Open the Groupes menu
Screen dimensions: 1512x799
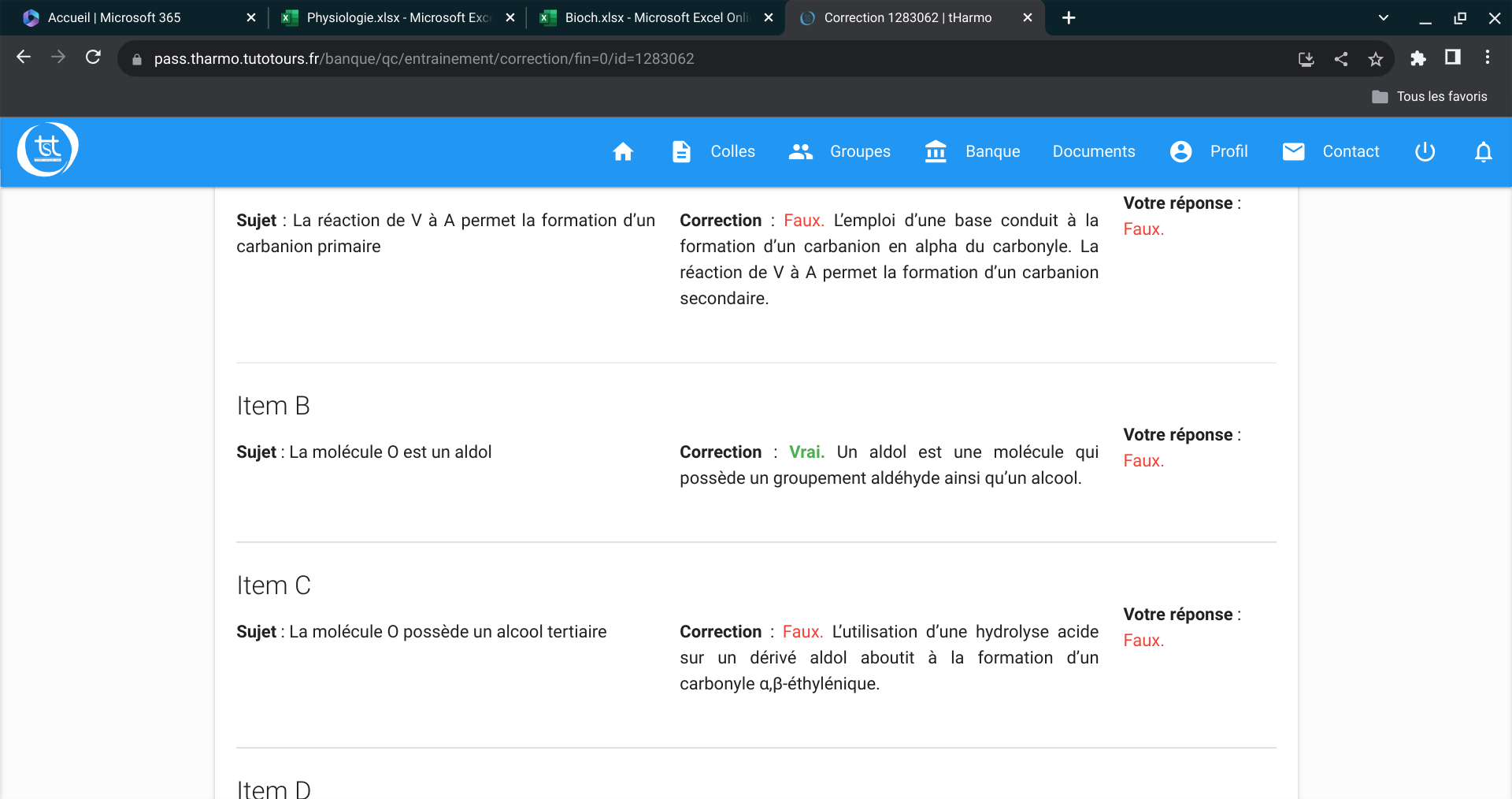(x=860, y=151)
